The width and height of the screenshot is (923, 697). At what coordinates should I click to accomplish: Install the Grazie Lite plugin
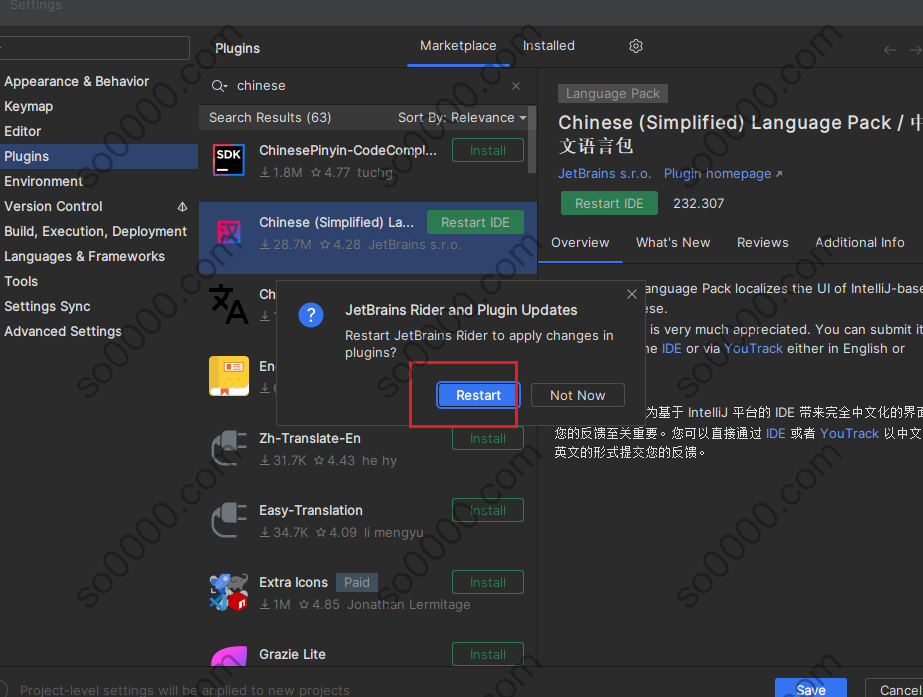click(487, 654)
